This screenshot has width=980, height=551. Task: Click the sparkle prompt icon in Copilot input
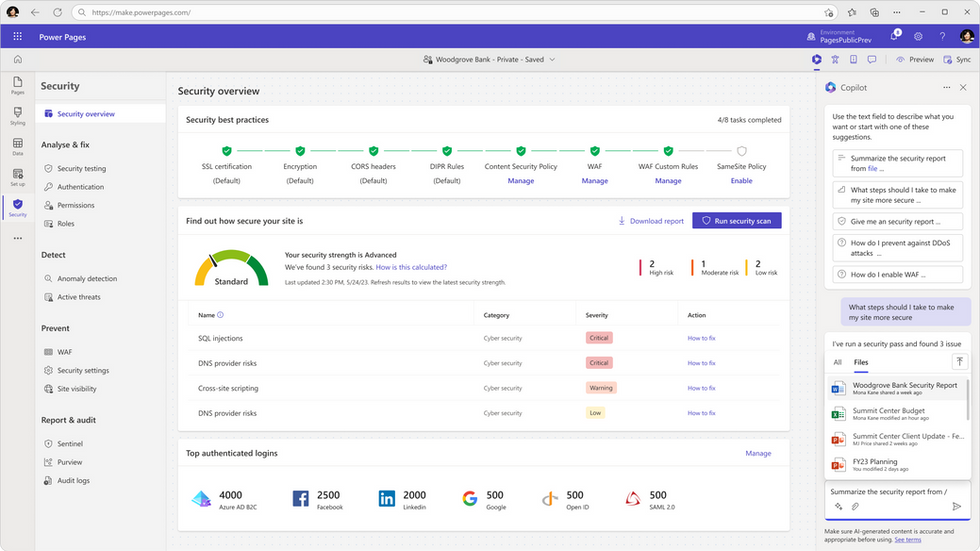839,507
